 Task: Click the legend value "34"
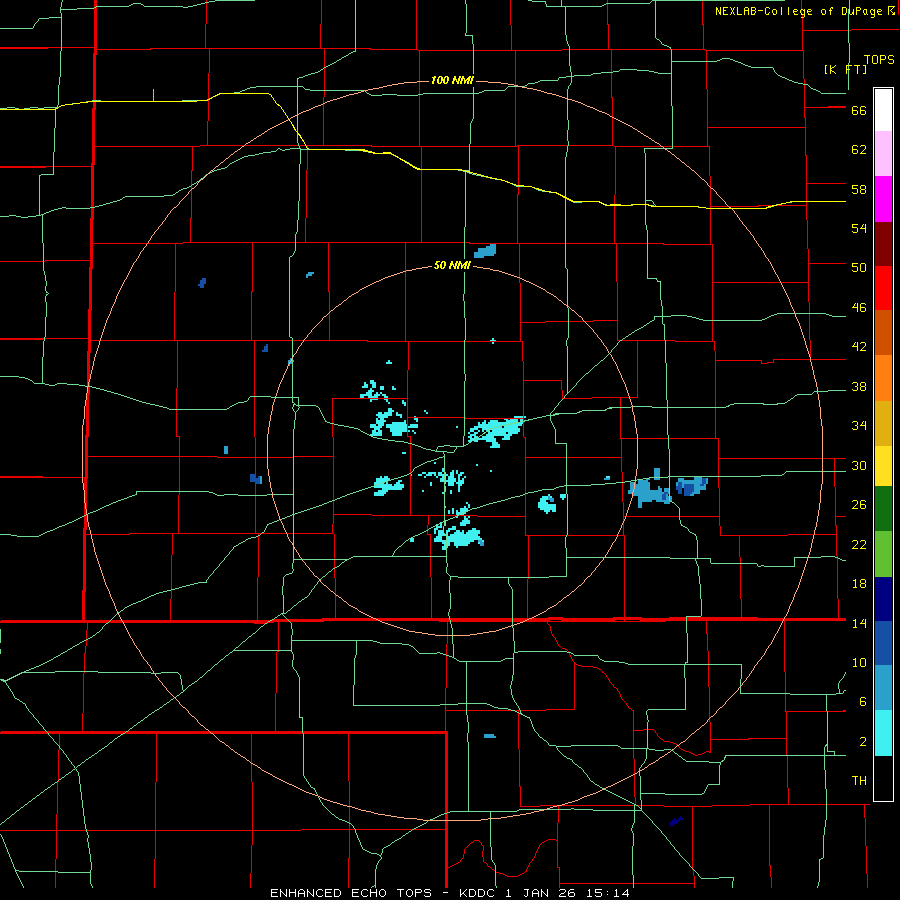859,426
